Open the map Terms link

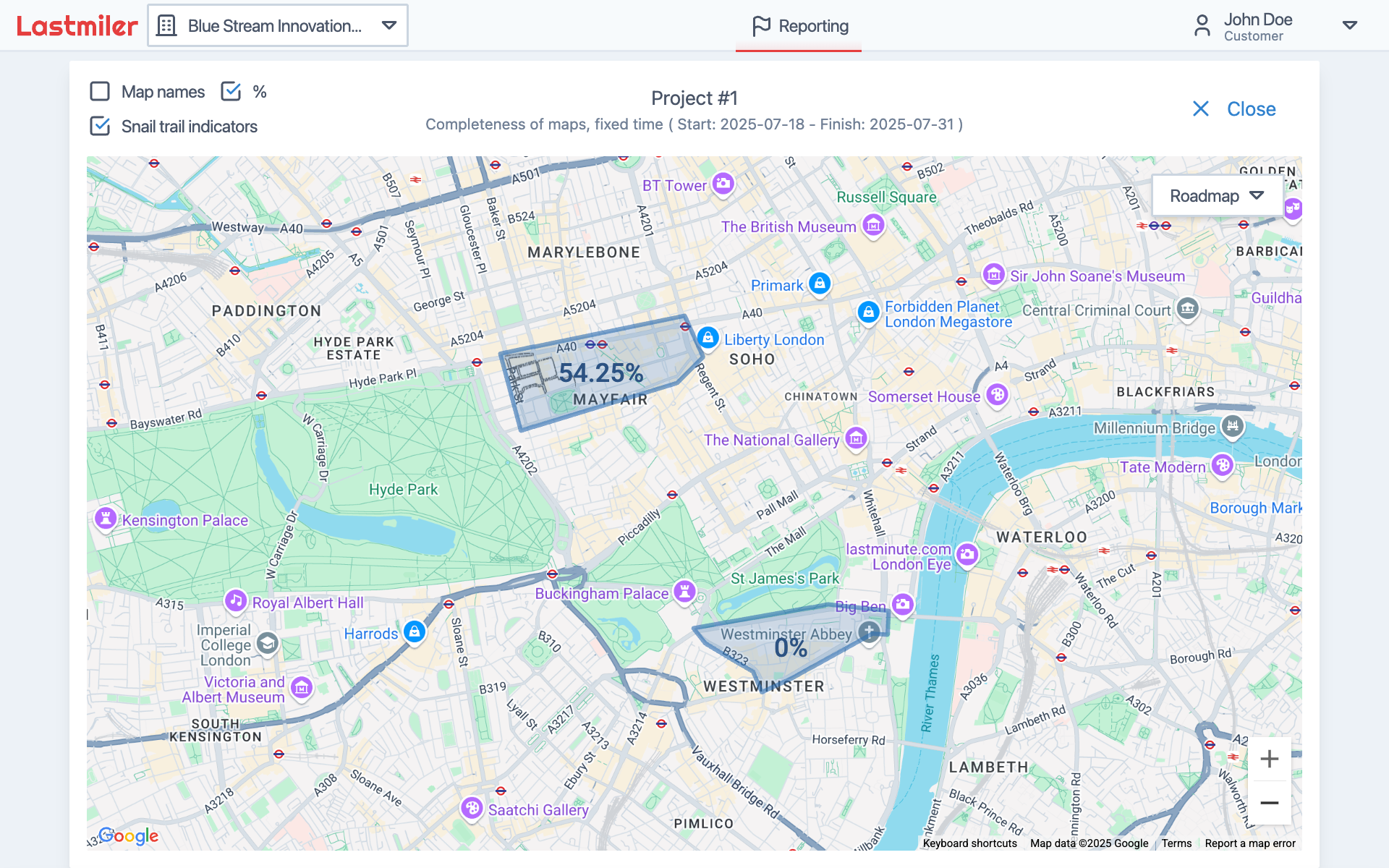click(x=1176, y=843)
